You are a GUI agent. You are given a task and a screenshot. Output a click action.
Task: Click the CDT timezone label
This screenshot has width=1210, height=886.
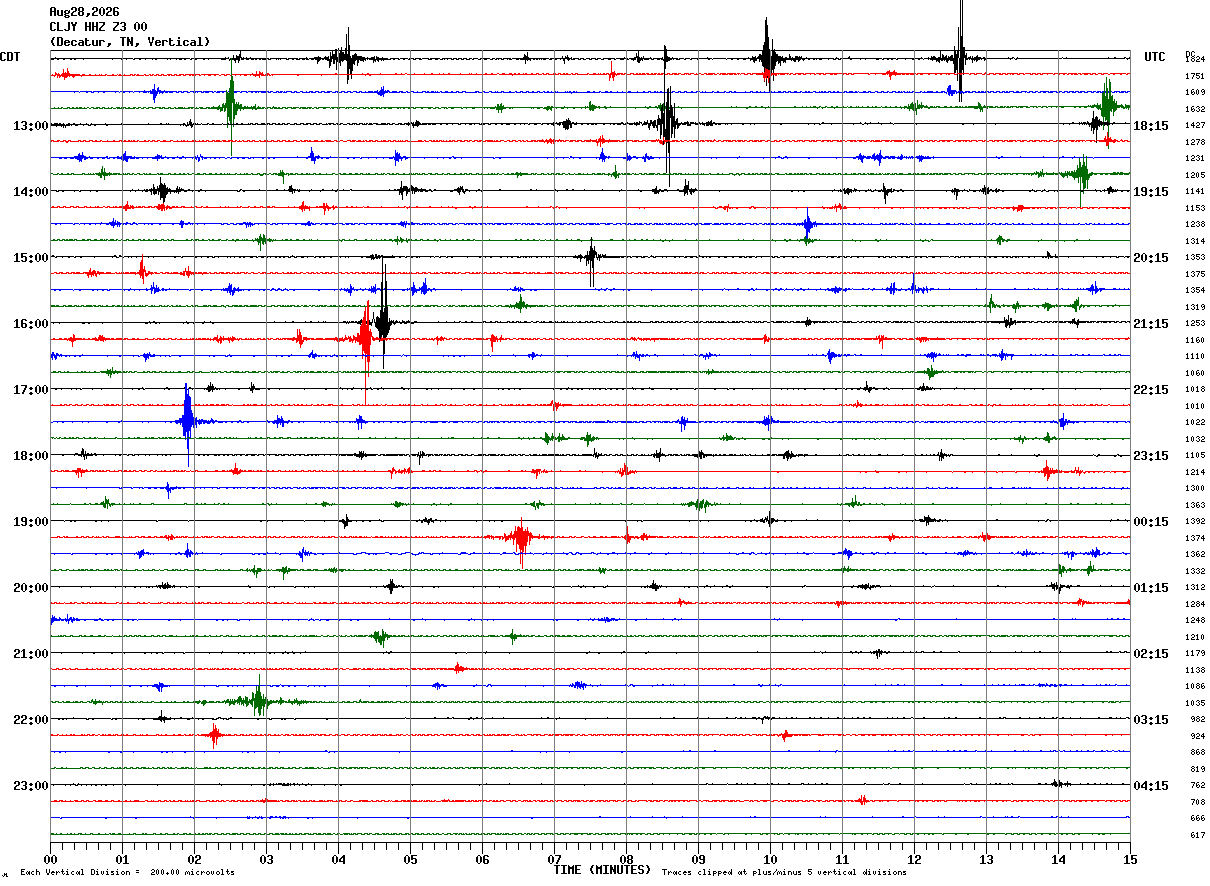[x=11, y=57]
